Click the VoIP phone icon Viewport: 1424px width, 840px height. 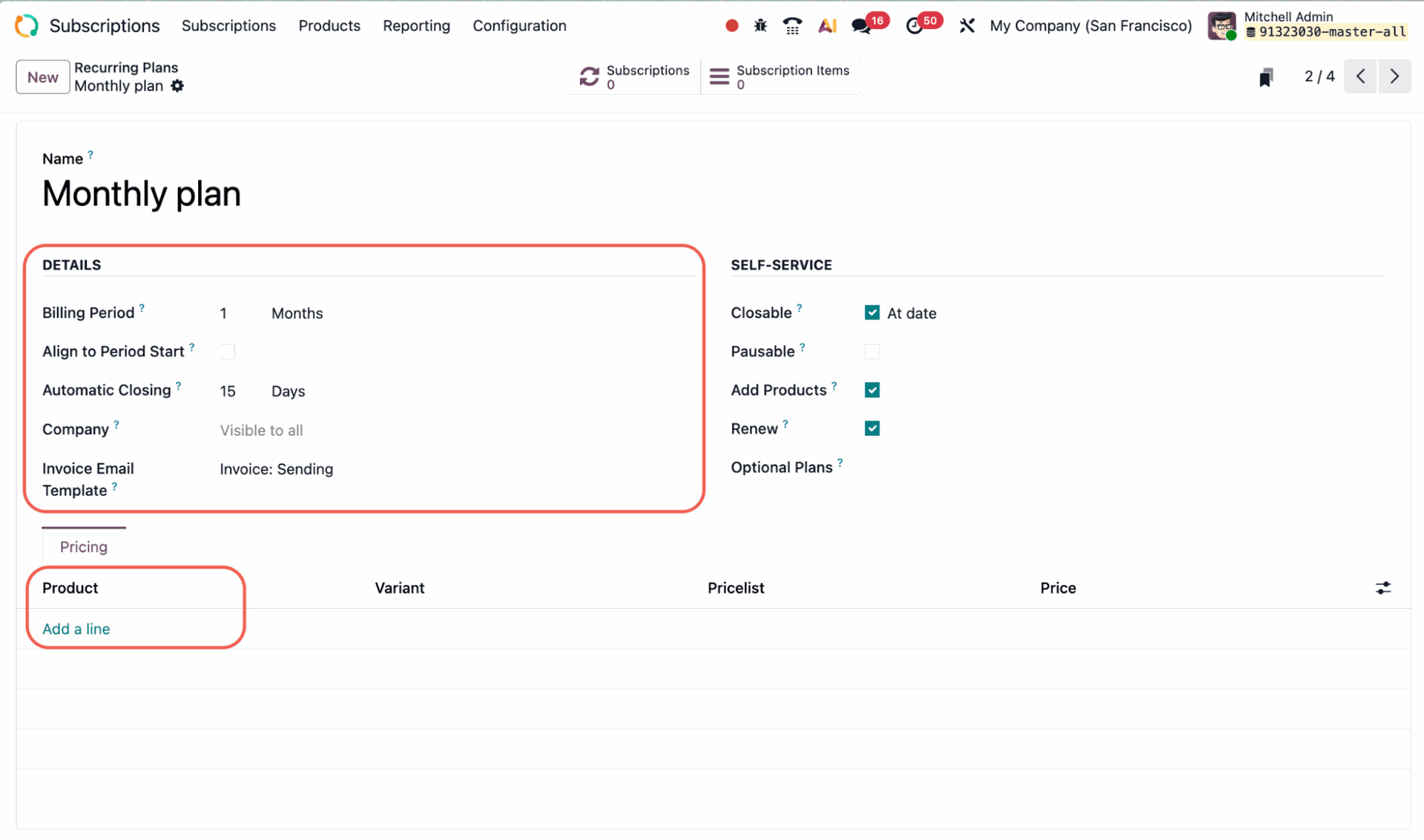(792, 26)
